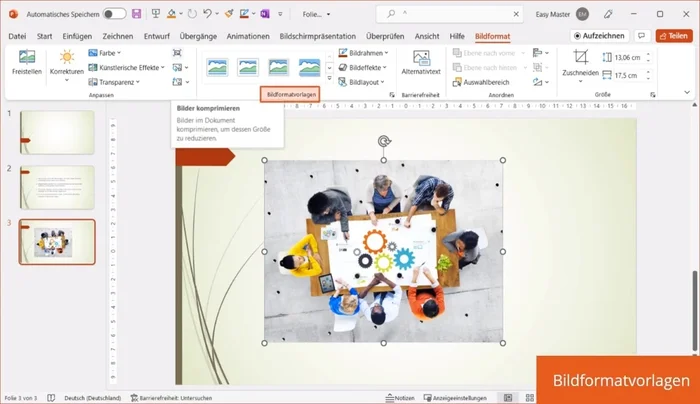Click the Teilen share button

coord(674,35)
